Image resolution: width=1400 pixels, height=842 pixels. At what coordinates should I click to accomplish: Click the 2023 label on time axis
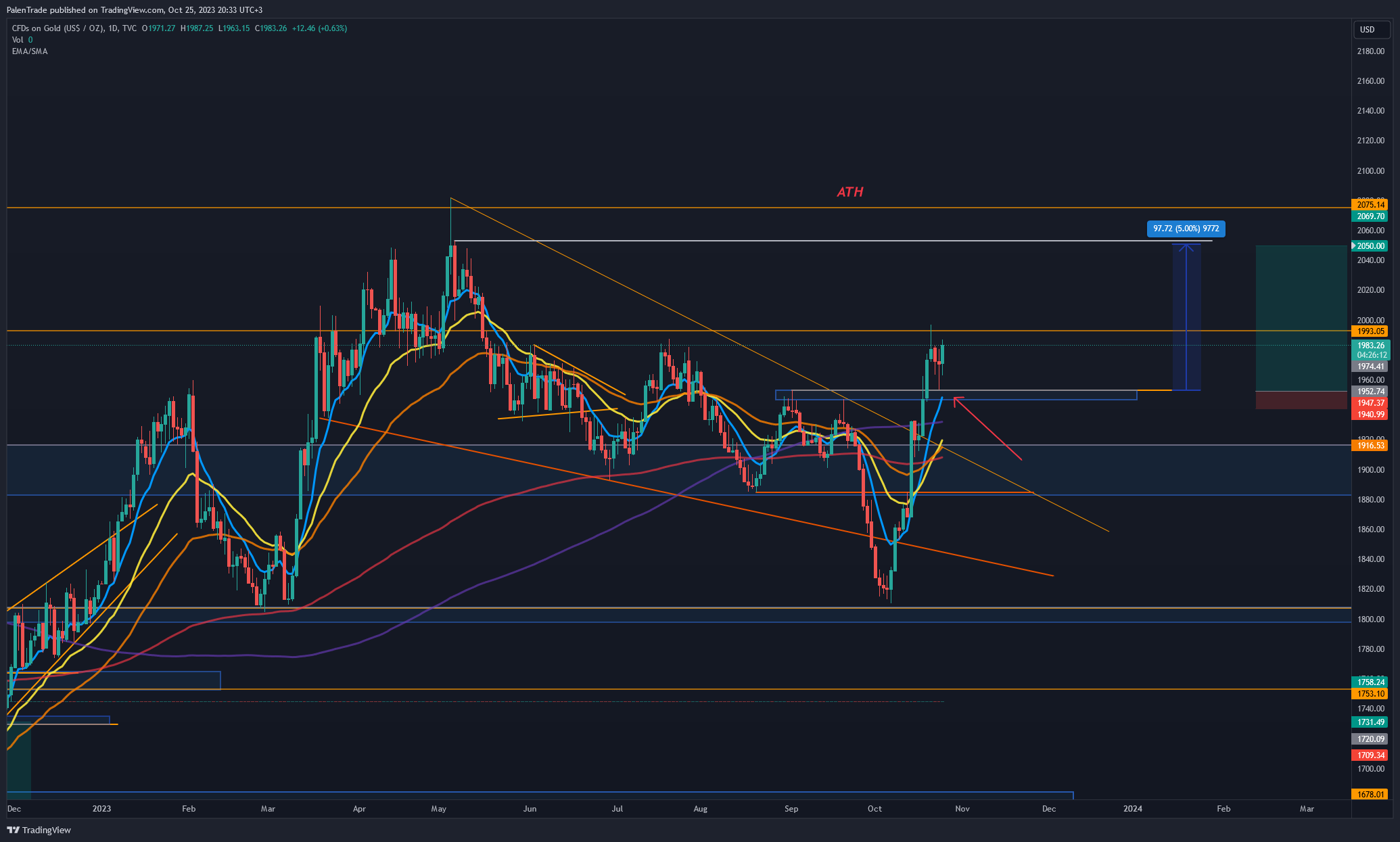[x=101, y=809]
